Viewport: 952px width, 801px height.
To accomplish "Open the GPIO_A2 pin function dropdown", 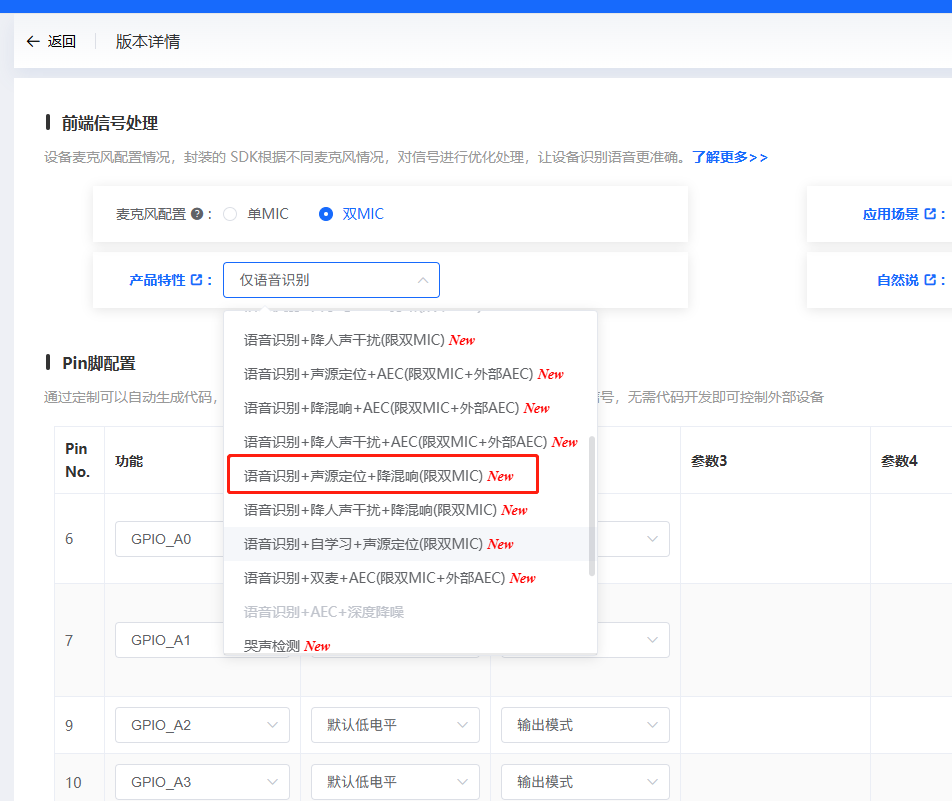I will [202, 724].
